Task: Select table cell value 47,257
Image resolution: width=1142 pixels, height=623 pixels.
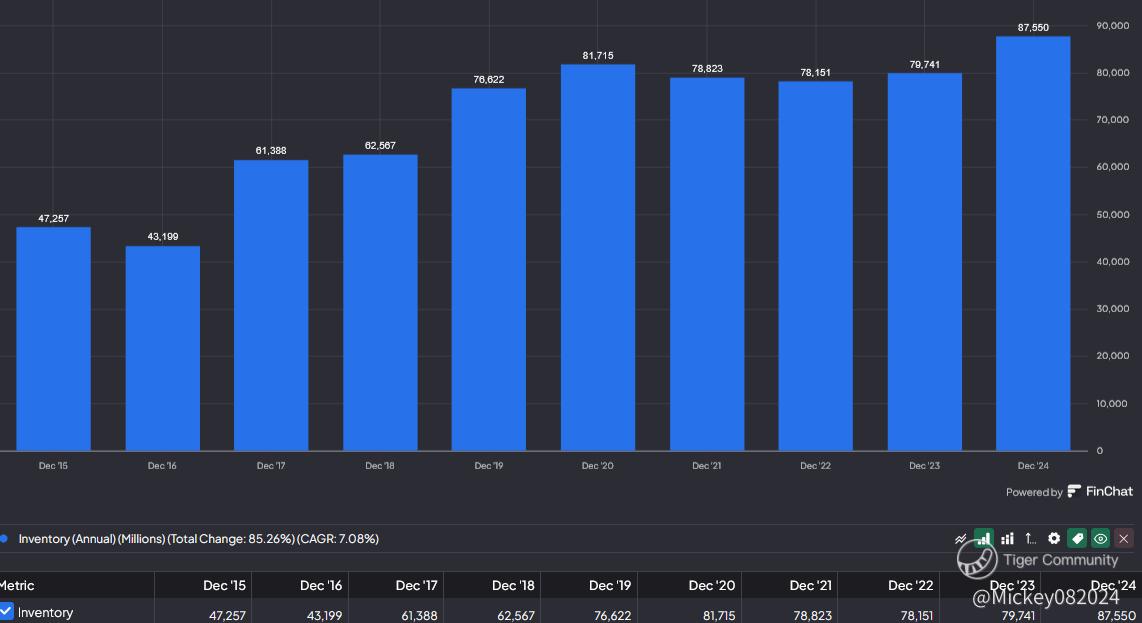Action: (x=227, y=616)
